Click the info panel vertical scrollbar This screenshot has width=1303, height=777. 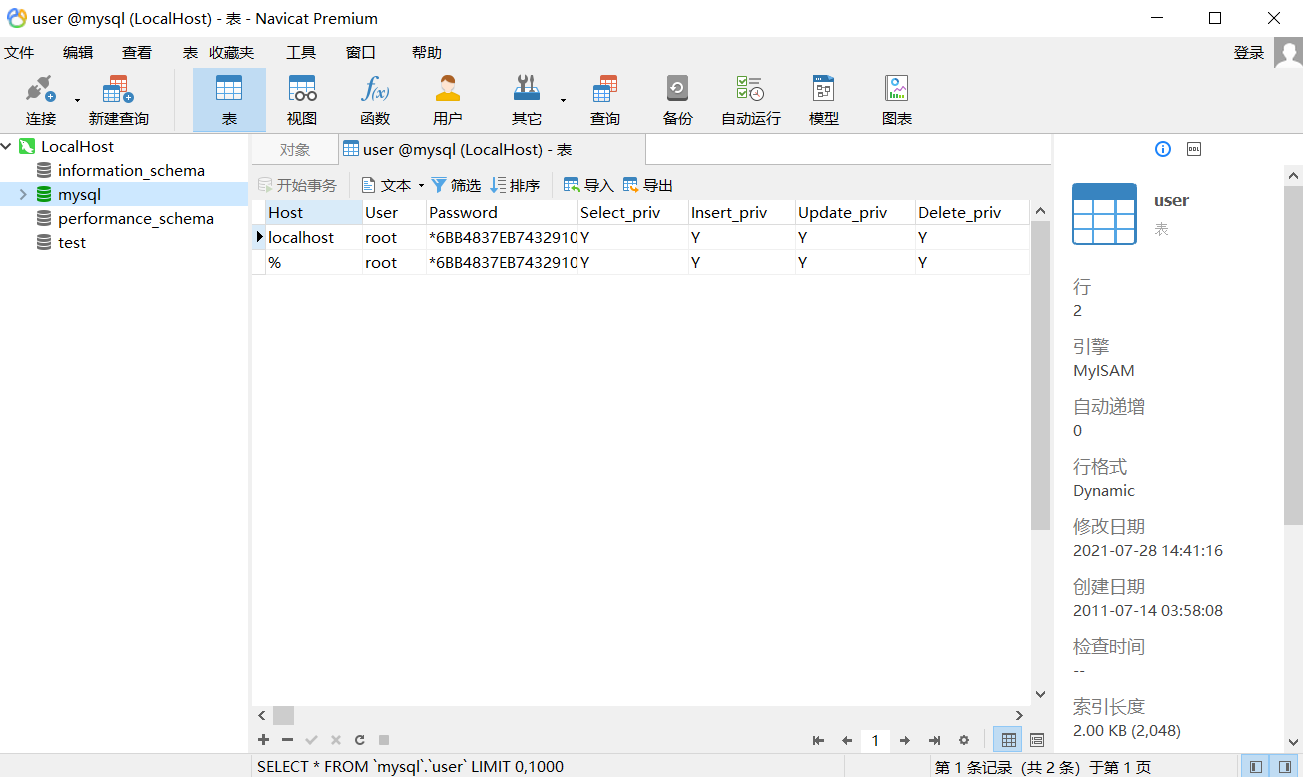coord(1293,355)
